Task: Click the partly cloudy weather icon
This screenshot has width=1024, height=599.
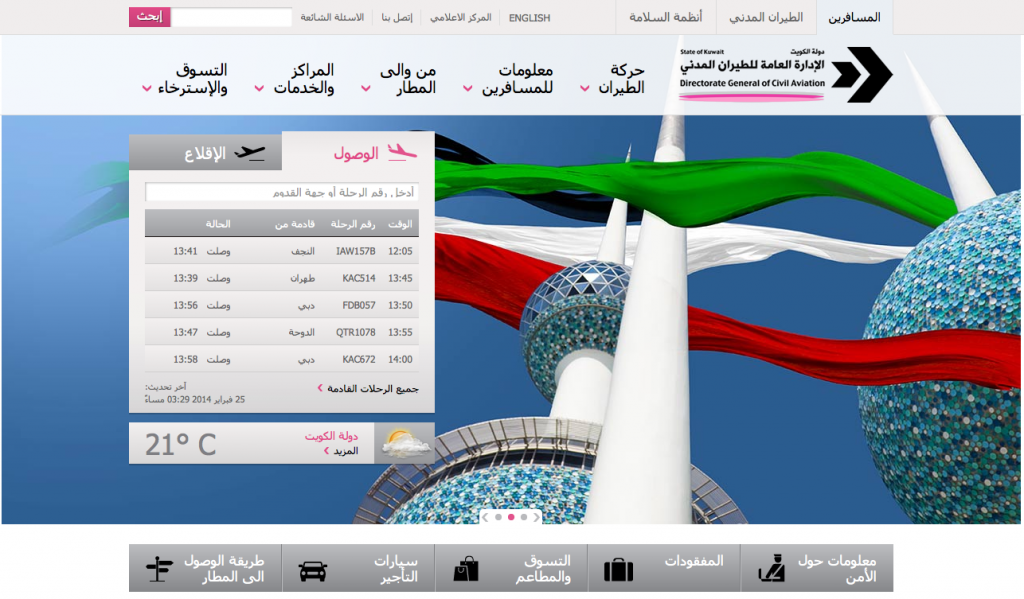Action: tap(406, 443)
